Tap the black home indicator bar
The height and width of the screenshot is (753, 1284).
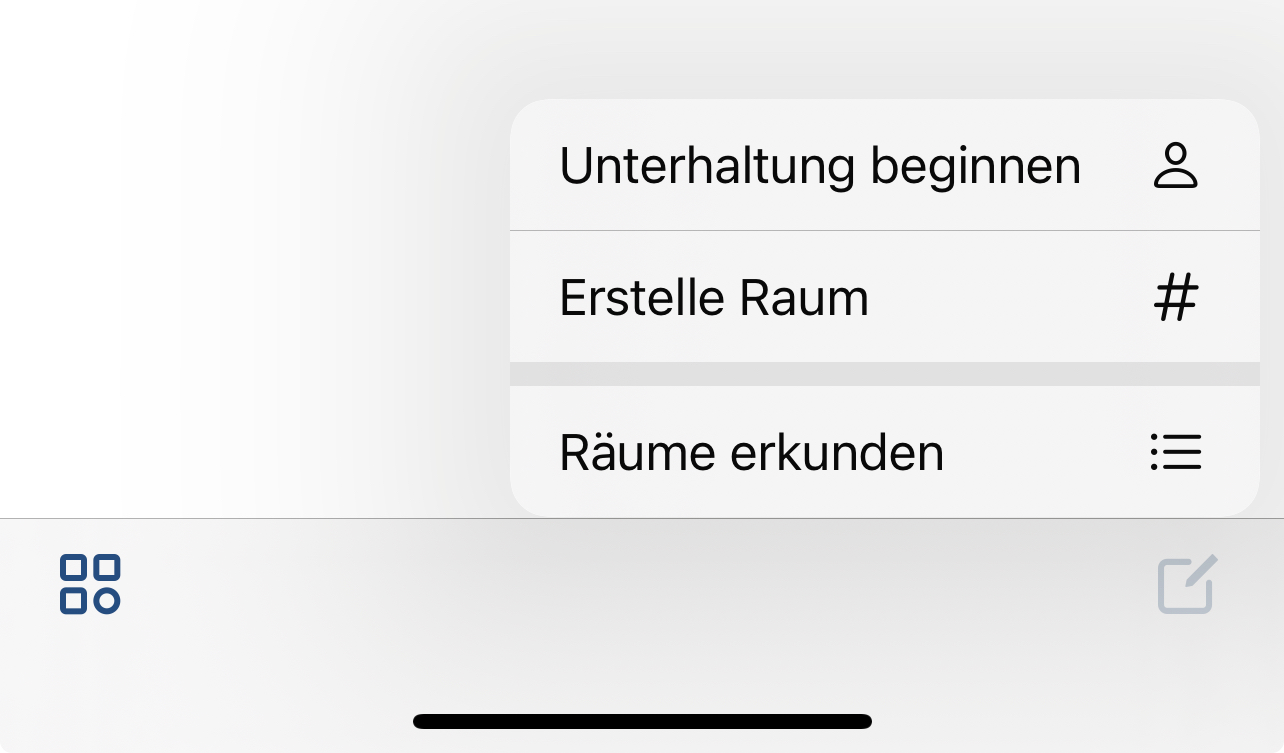642,721
